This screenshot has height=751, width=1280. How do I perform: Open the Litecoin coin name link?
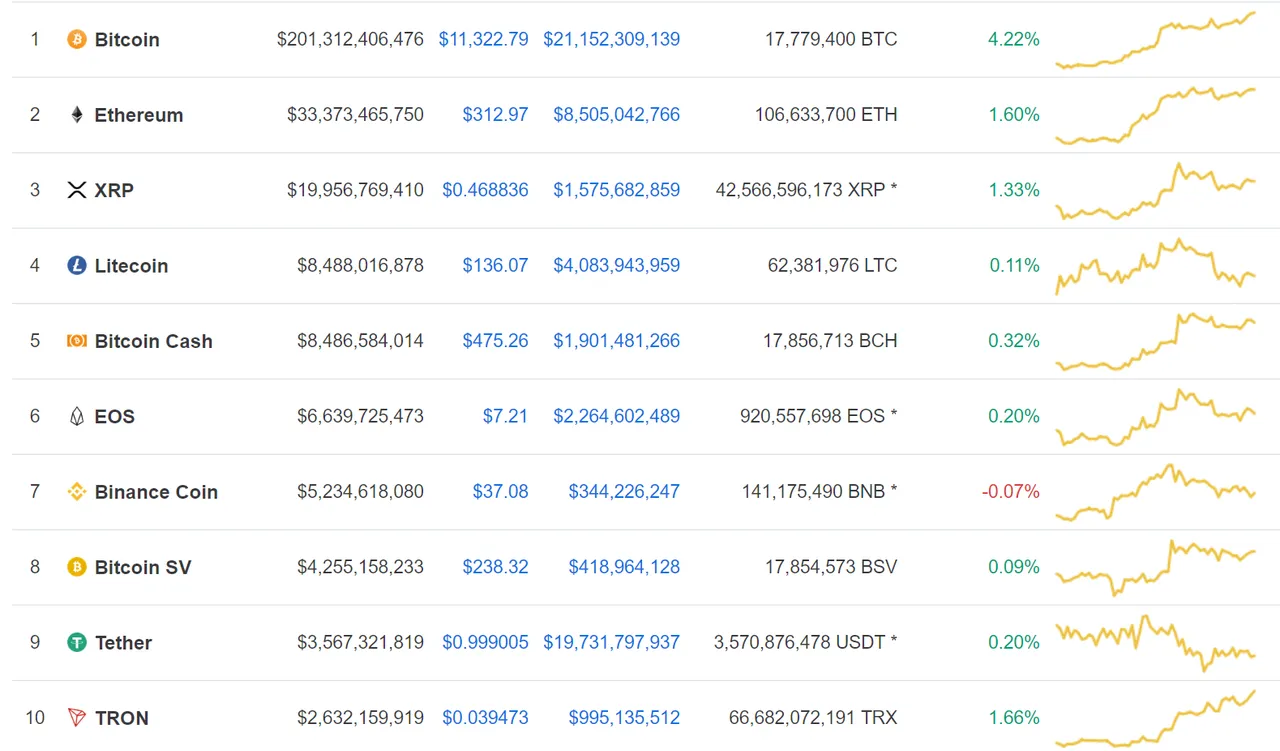tap(131, 266)
